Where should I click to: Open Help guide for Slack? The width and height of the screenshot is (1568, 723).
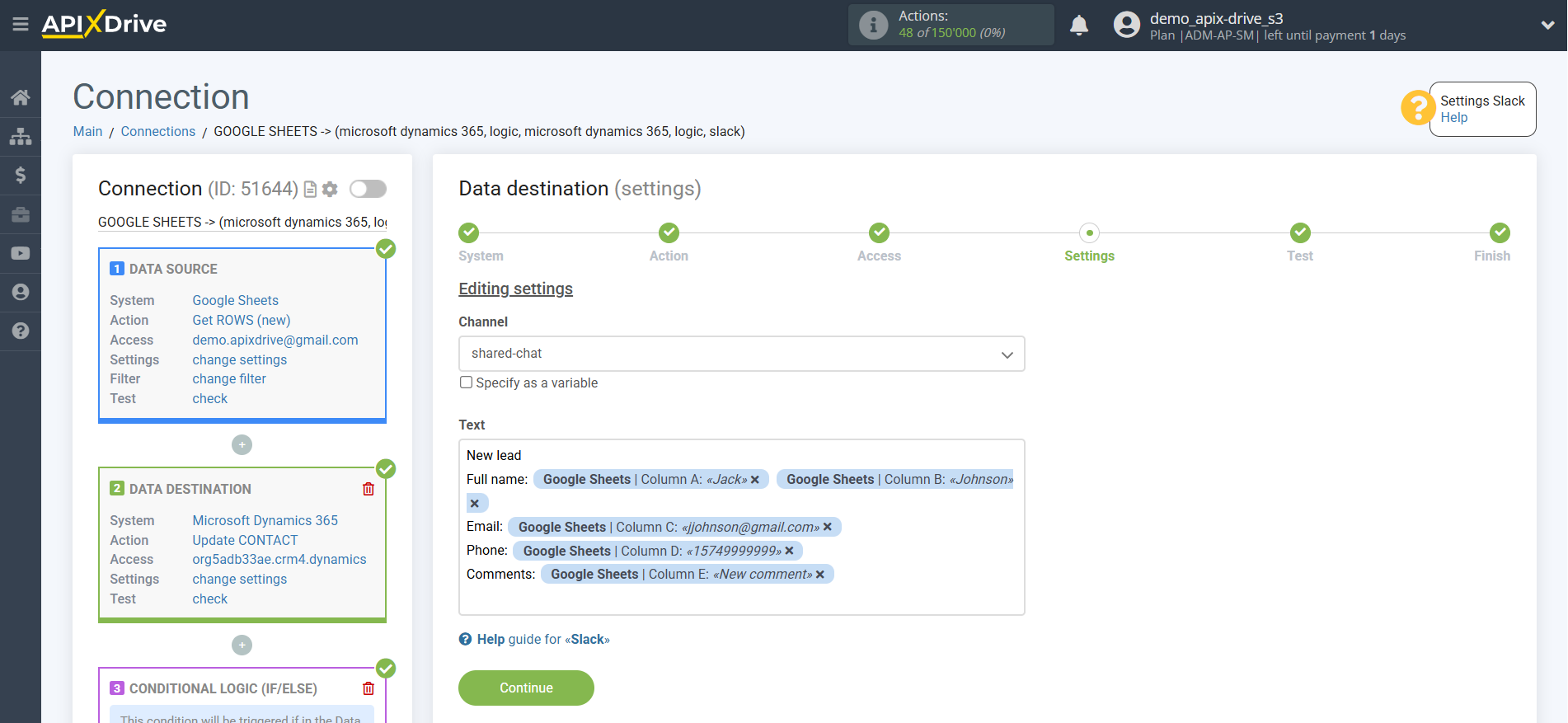[x=534, y=640]
